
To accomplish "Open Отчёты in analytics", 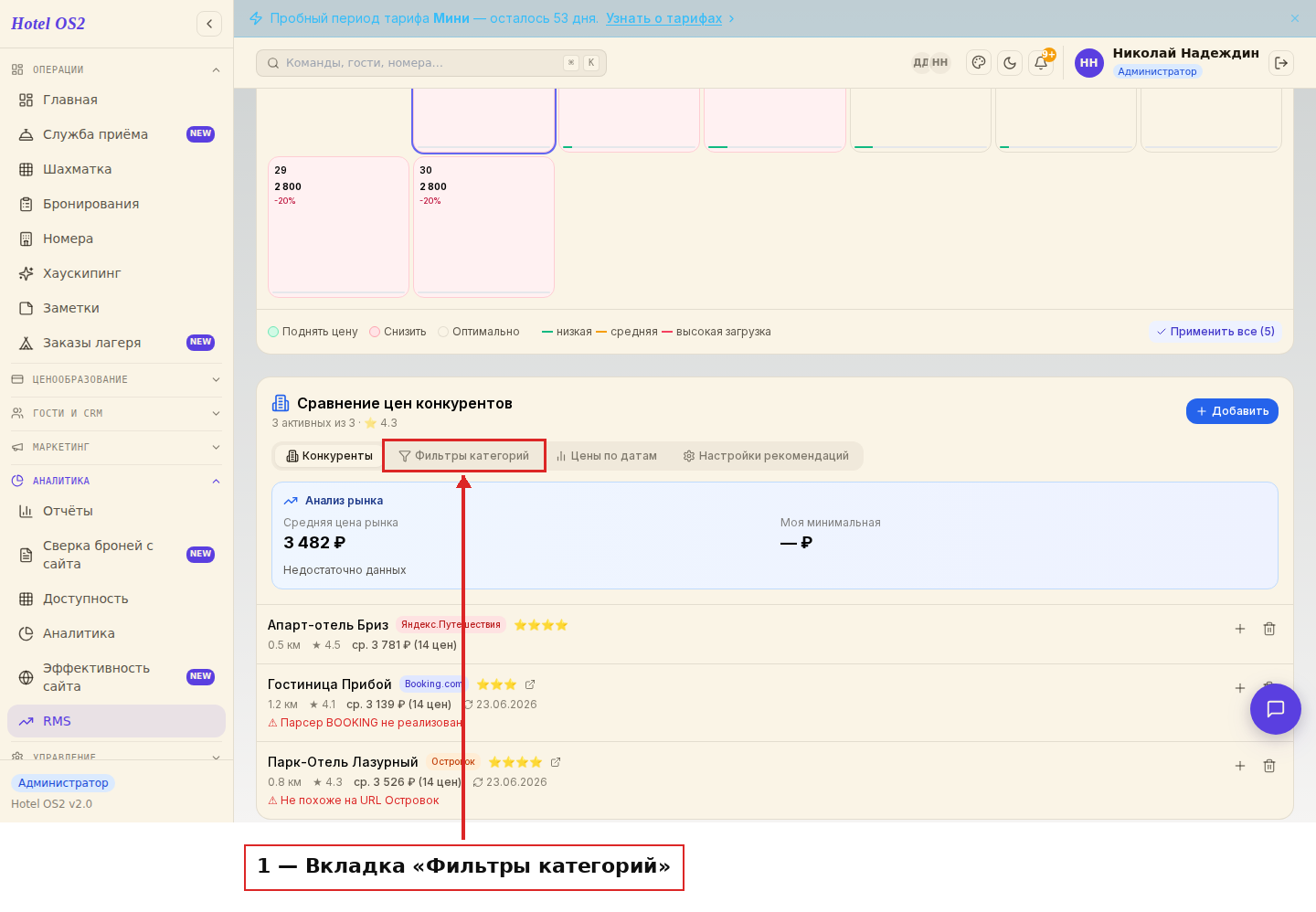I will 116,511.
